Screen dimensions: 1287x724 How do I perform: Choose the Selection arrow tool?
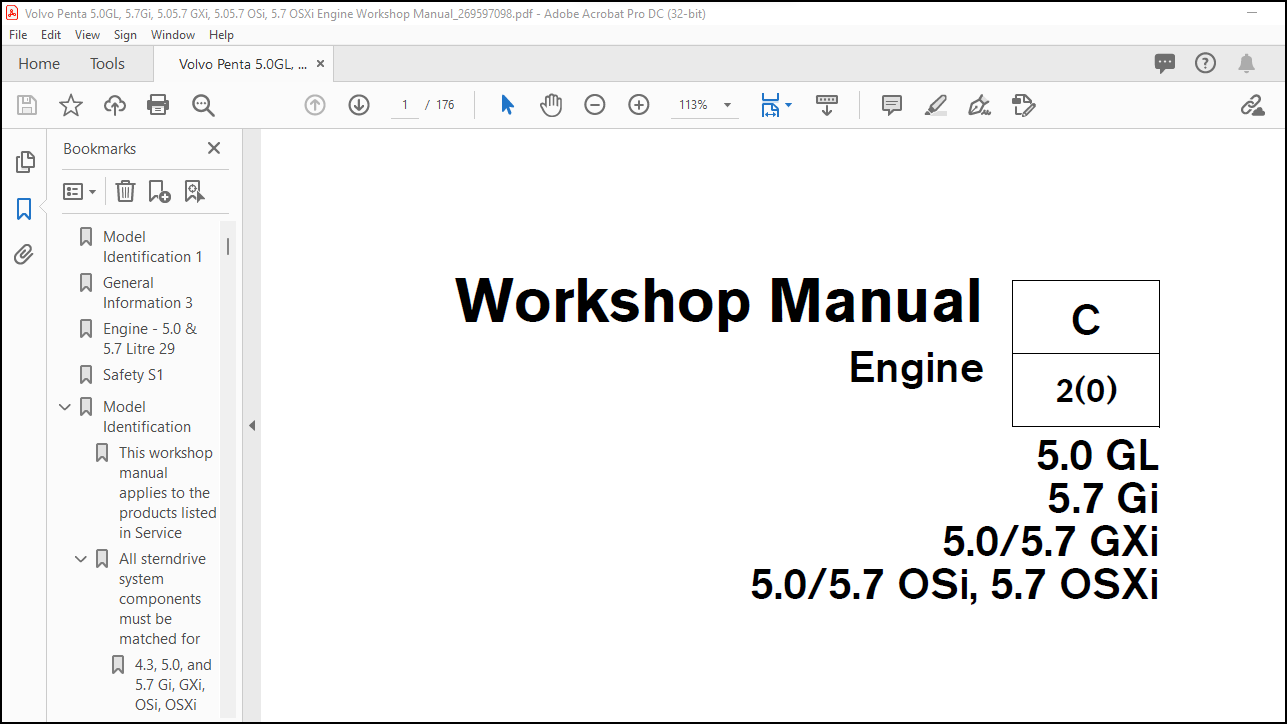507,105
